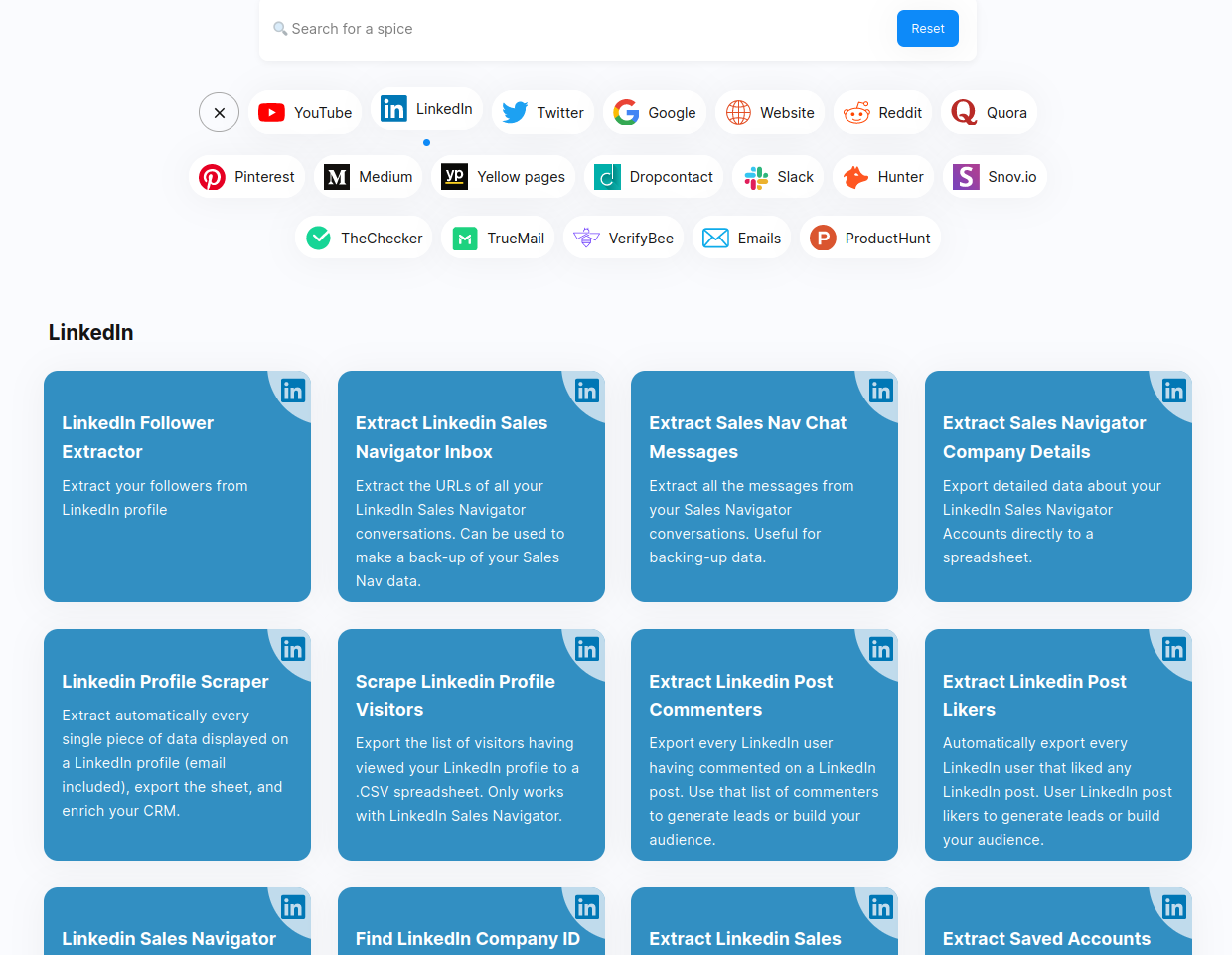Click the YouTube logo icon
The image size is (1232, 955).
(271, 113)
